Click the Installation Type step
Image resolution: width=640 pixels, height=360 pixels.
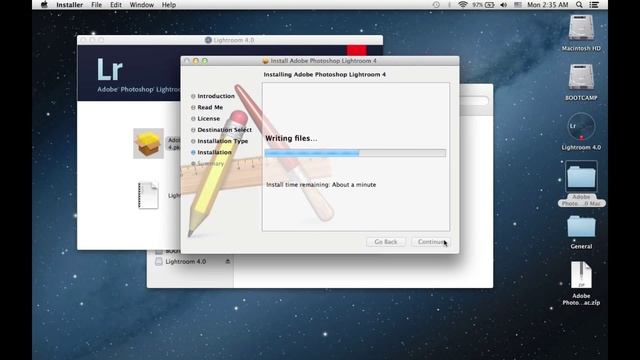tap(222, 141)
